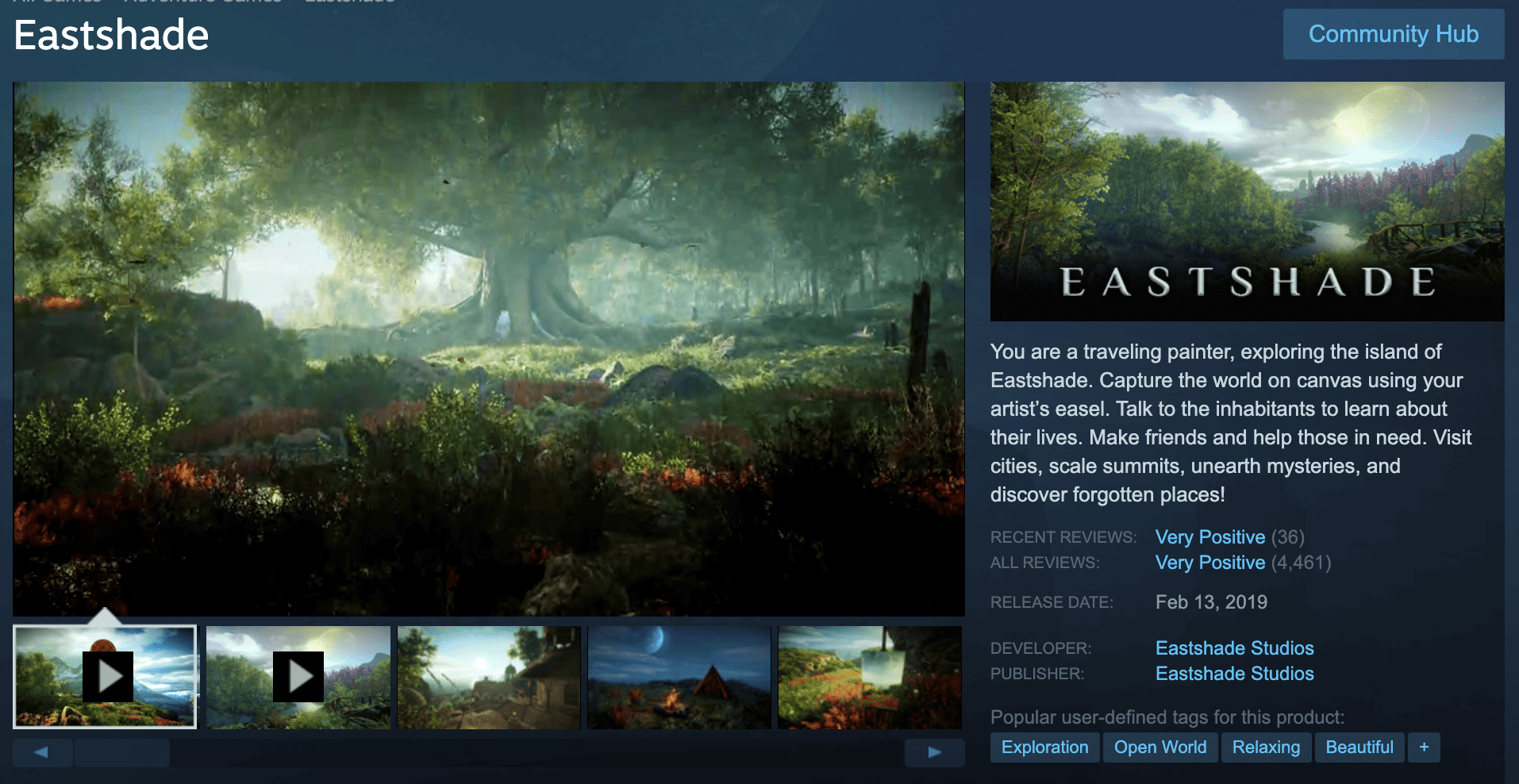The width and height of the screenshot is (1519, 784).
Task: Open the Community Hub
Action: point(1393,34)
